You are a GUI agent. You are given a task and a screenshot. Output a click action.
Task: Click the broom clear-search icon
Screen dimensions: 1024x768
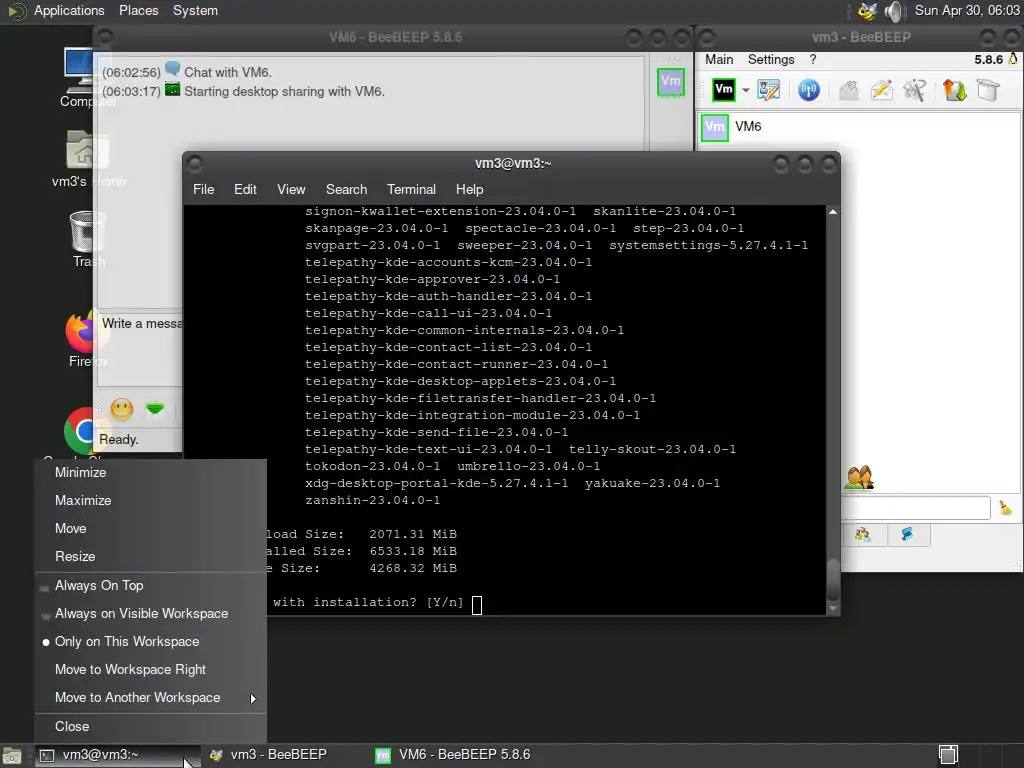pos(1005,507)
